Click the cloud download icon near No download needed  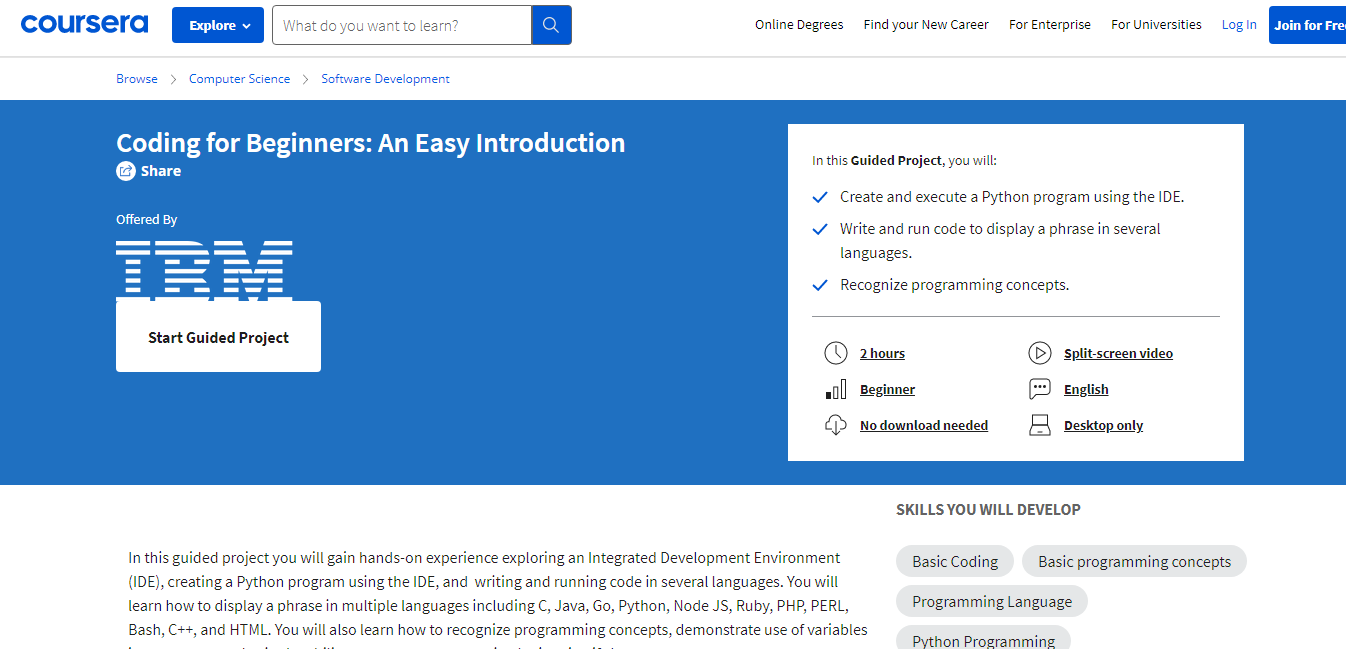coord(837,425)
